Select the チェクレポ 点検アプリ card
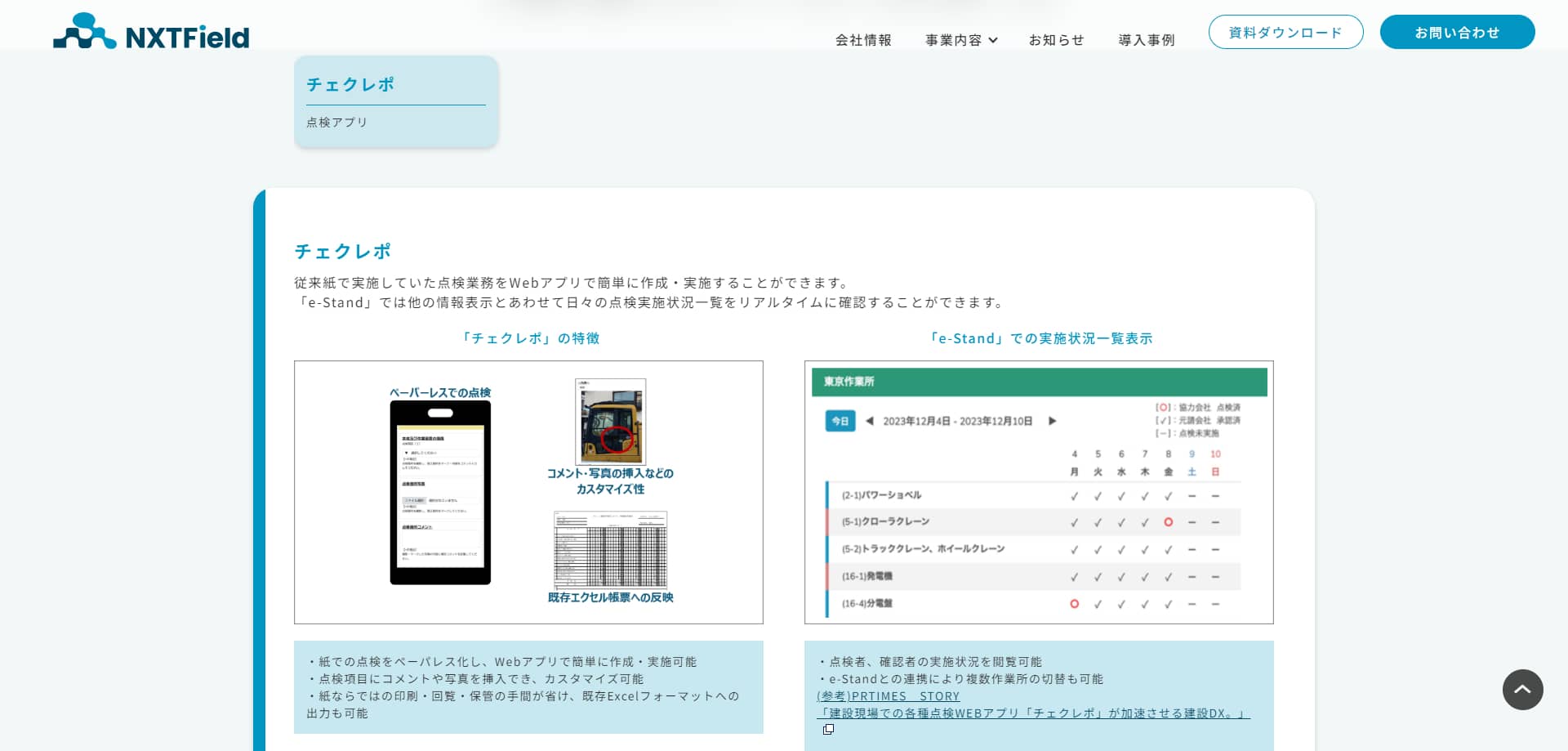1568x751 pixels. pos(396,101)
